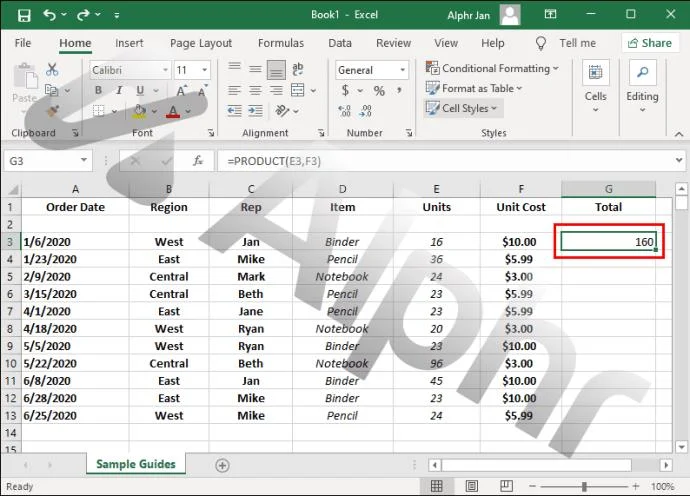Open the font size 11 dropdown

(205, 70)
